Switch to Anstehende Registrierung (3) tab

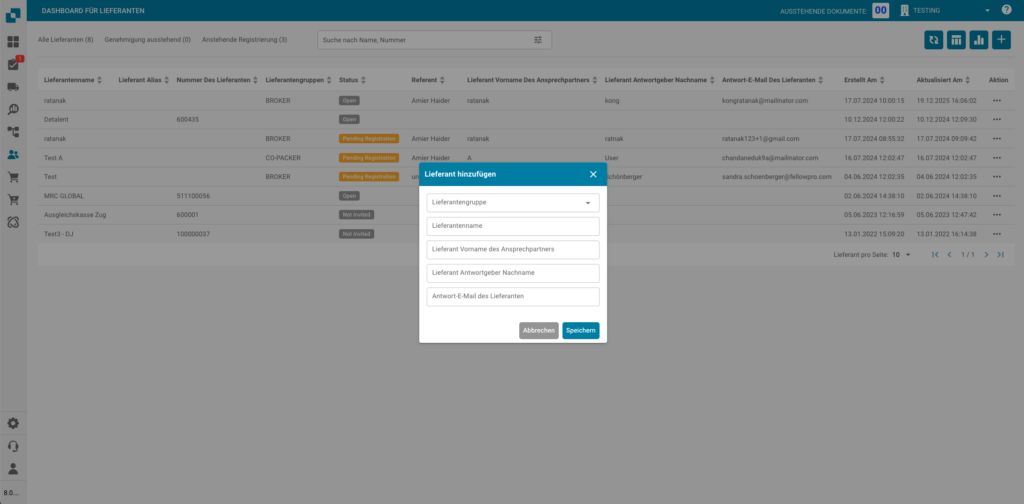[x=244, y=40]
